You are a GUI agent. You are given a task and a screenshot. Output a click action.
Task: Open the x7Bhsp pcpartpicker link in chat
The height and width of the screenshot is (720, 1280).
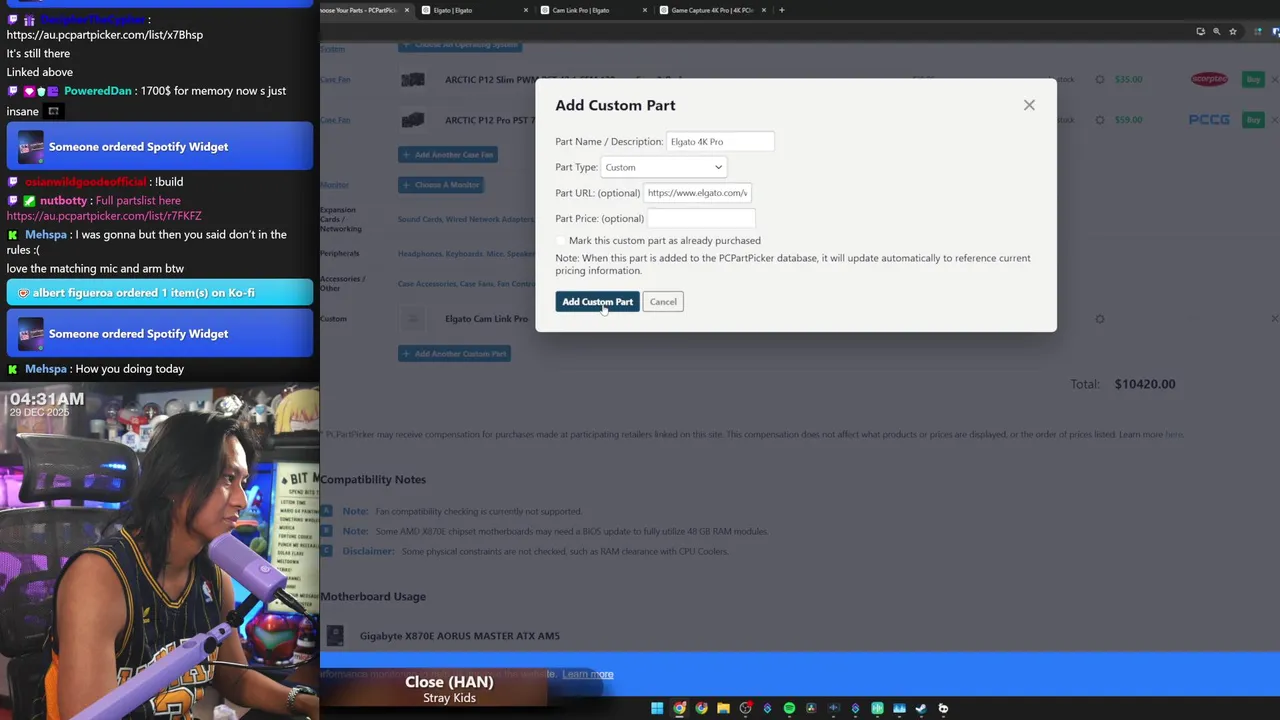(x=104, y=35)
